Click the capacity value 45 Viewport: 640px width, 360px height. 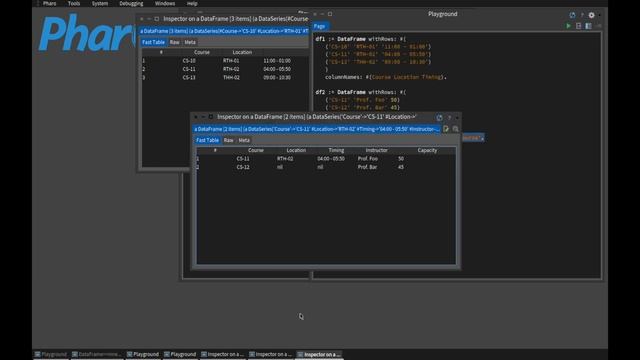(x=401, y=167)
